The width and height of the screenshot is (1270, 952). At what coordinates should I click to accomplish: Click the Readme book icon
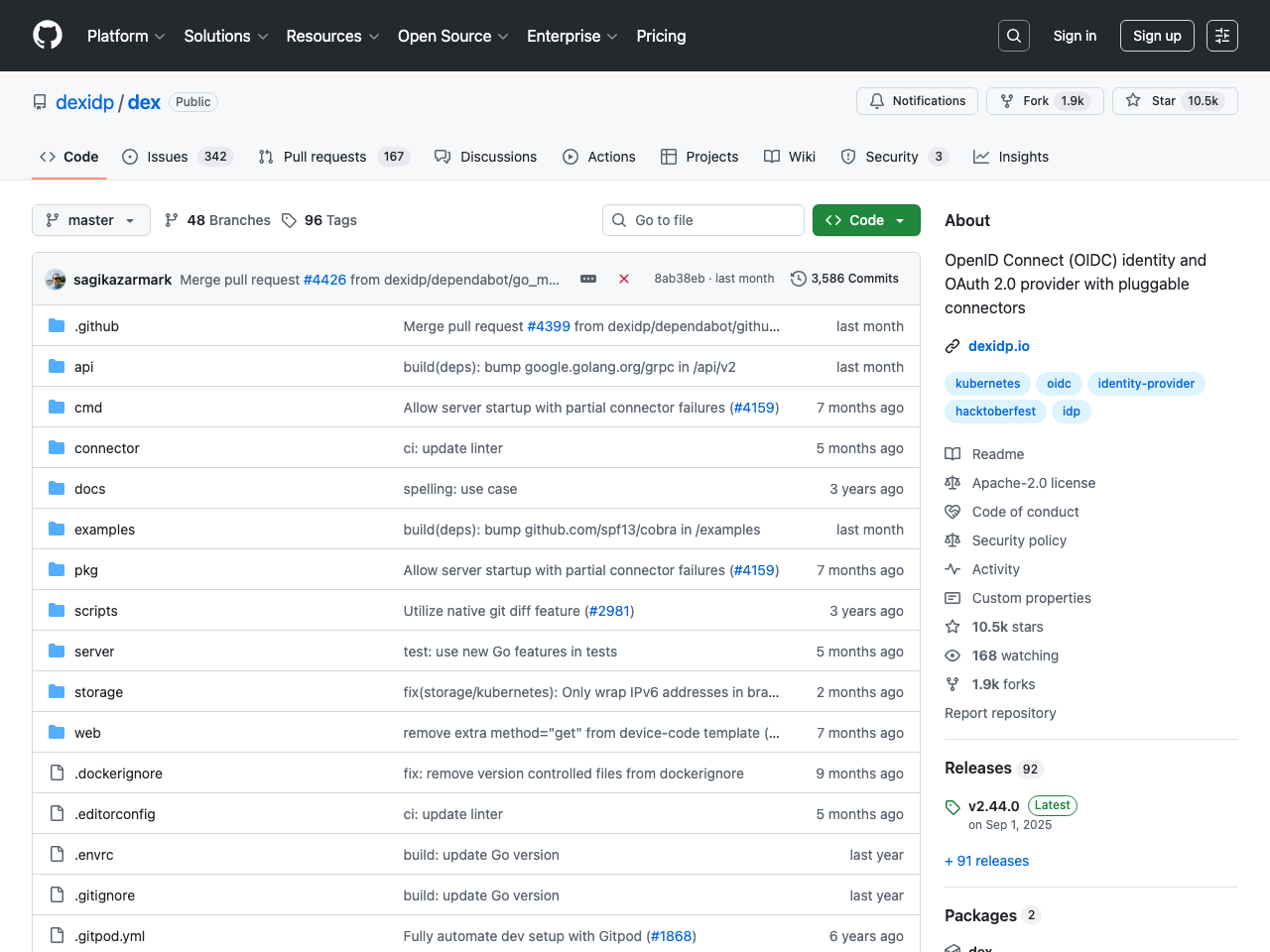point(952,454)
